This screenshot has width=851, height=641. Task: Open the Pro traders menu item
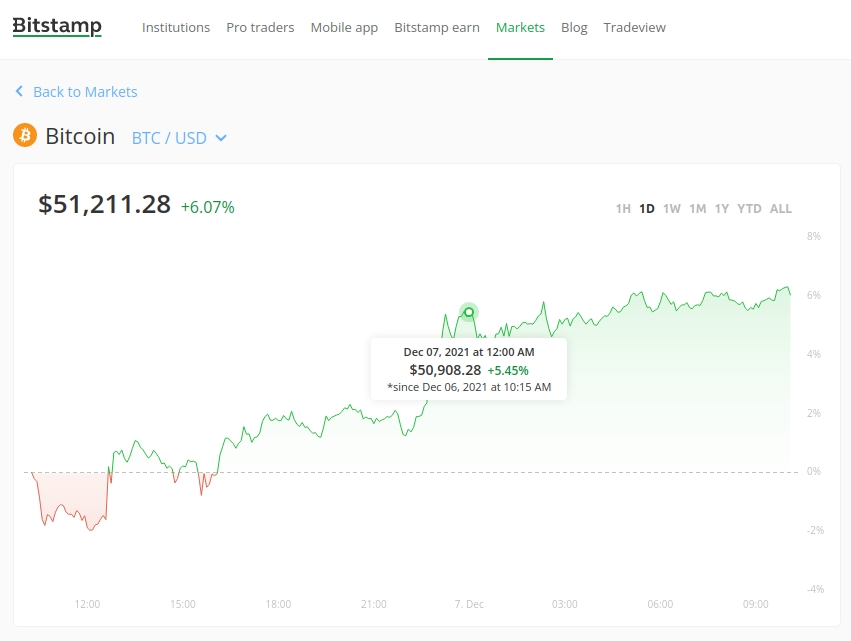point(260,27)
